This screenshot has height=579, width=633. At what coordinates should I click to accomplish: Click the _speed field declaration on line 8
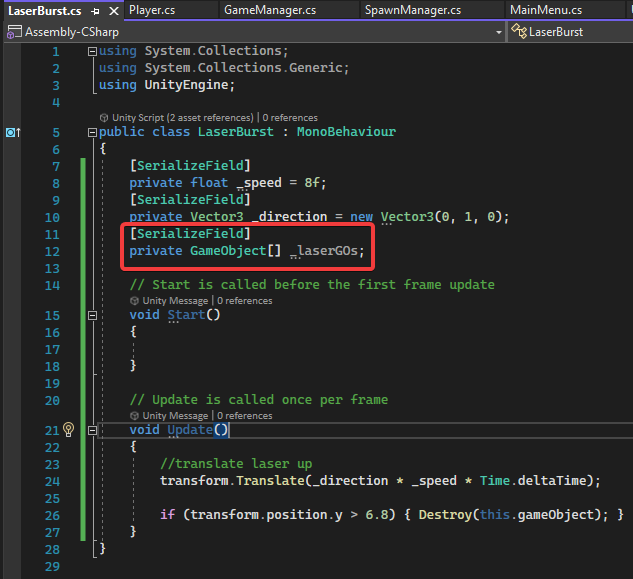259,183
